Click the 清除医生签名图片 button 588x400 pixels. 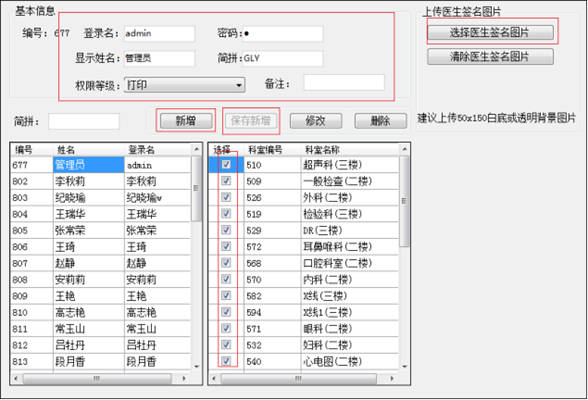[x=490, y=57]
